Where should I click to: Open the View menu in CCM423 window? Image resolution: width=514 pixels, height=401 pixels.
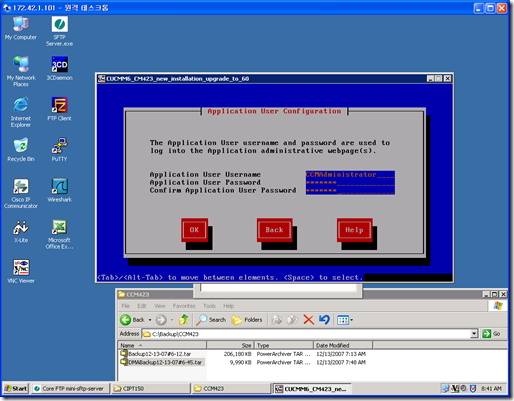coord(160,306)
